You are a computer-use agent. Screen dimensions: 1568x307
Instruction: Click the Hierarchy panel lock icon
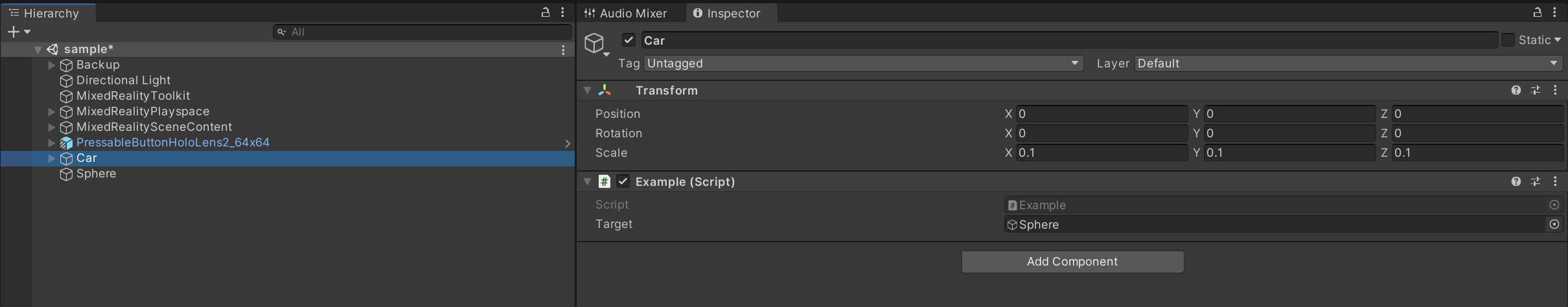(x=546, y=12)
